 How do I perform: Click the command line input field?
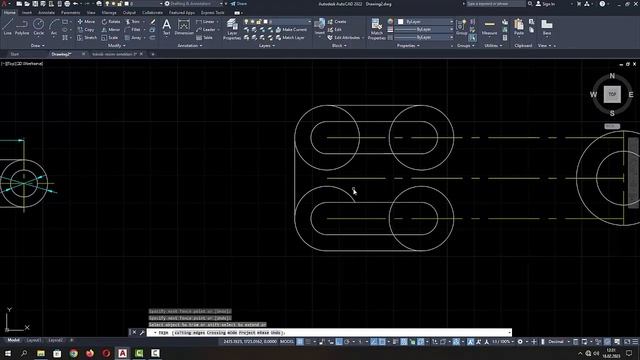coord(329,333)
